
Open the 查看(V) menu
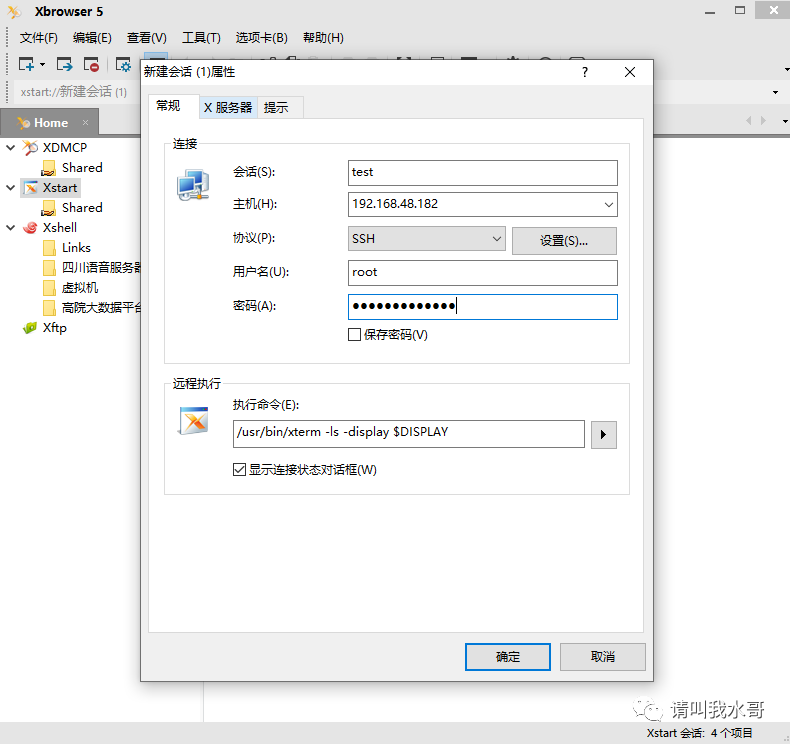tap(147, 38)
